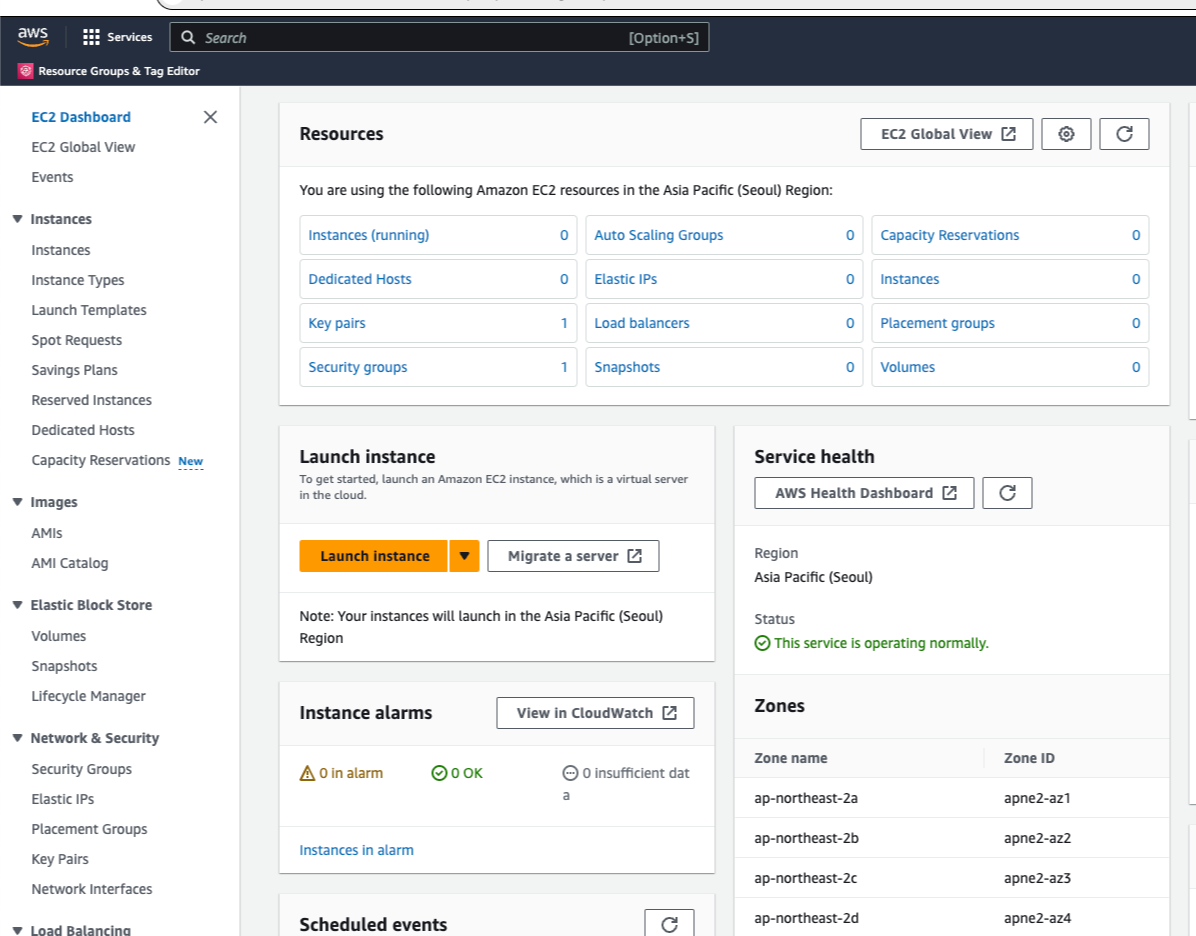Collapse the Load Balancing section
Viewport: 1196px width, 936px height.
click(x=18, y=930)
